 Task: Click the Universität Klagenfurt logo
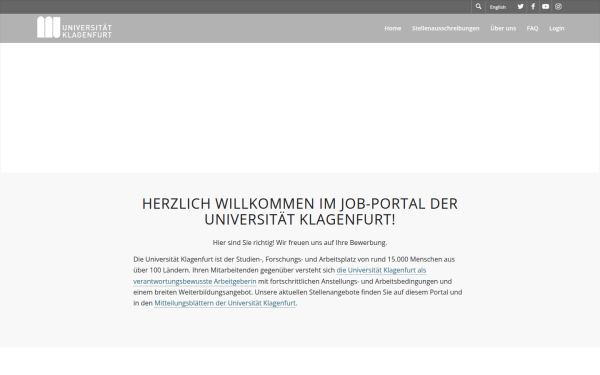pos(74,27)
